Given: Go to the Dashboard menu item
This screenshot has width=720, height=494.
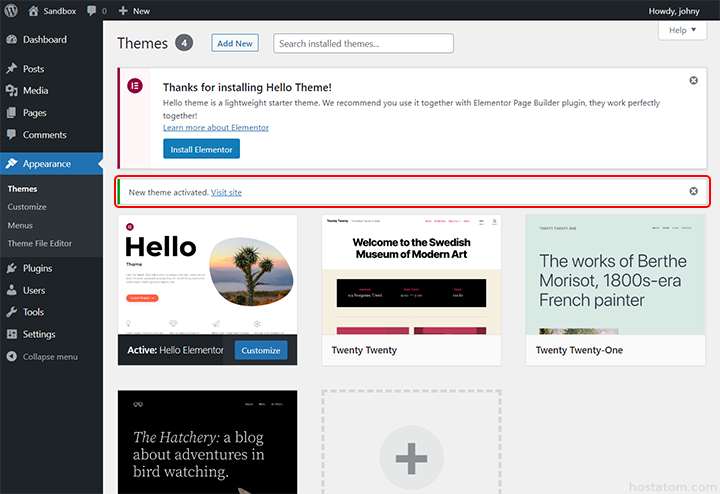Looking at the screenshot, I should coord(44,40).
